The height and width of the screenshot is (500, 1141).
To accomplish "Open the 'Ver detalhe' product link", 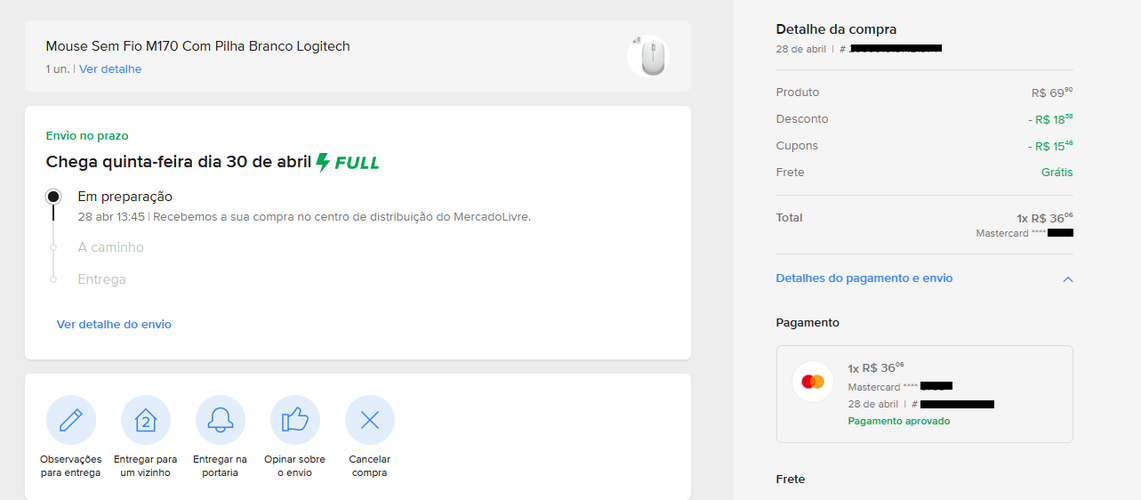I will click(111, 69).
